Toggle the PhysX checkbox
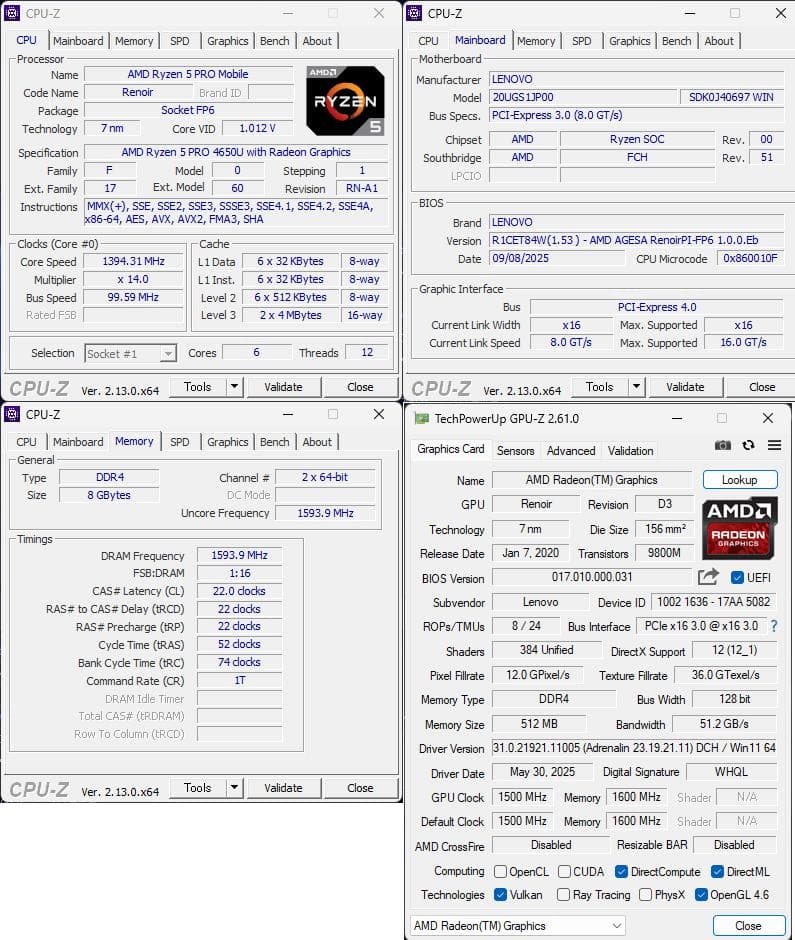Image resolution: width=795 pixels, height=940 pixels. [645, 894]
